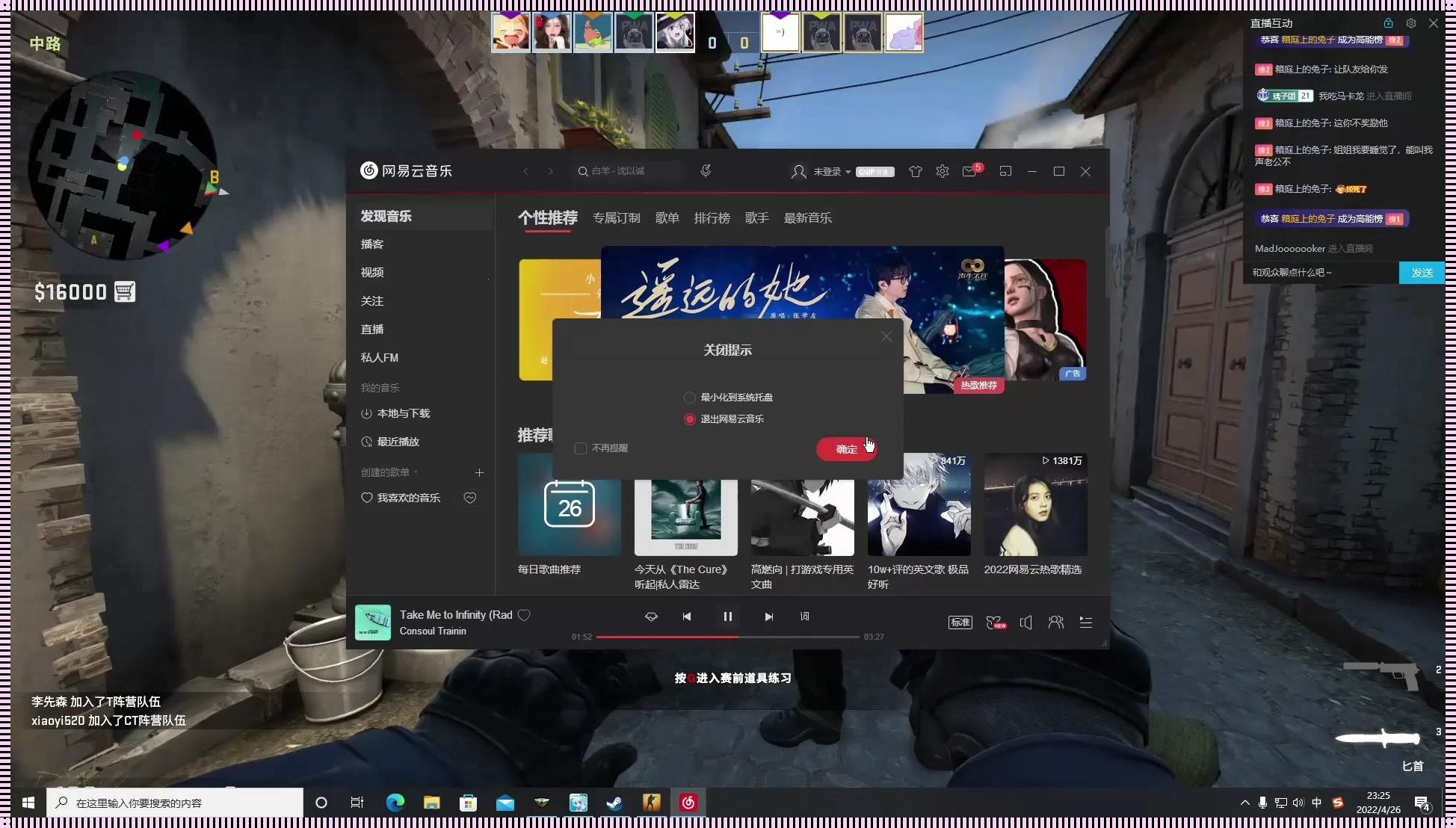Click the volume speaker icon
Viewport: 1456px width, 828px height.
(1026, 622)
